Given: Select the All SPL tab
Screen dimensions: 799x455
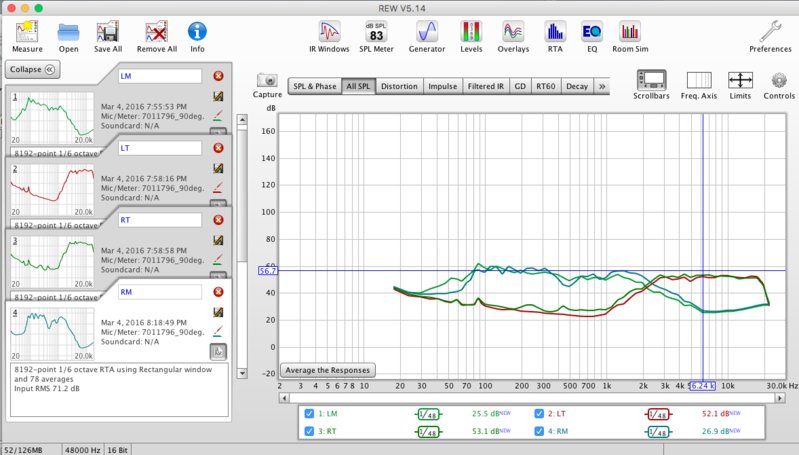Looking at the screenshot, I should [358, 87].
